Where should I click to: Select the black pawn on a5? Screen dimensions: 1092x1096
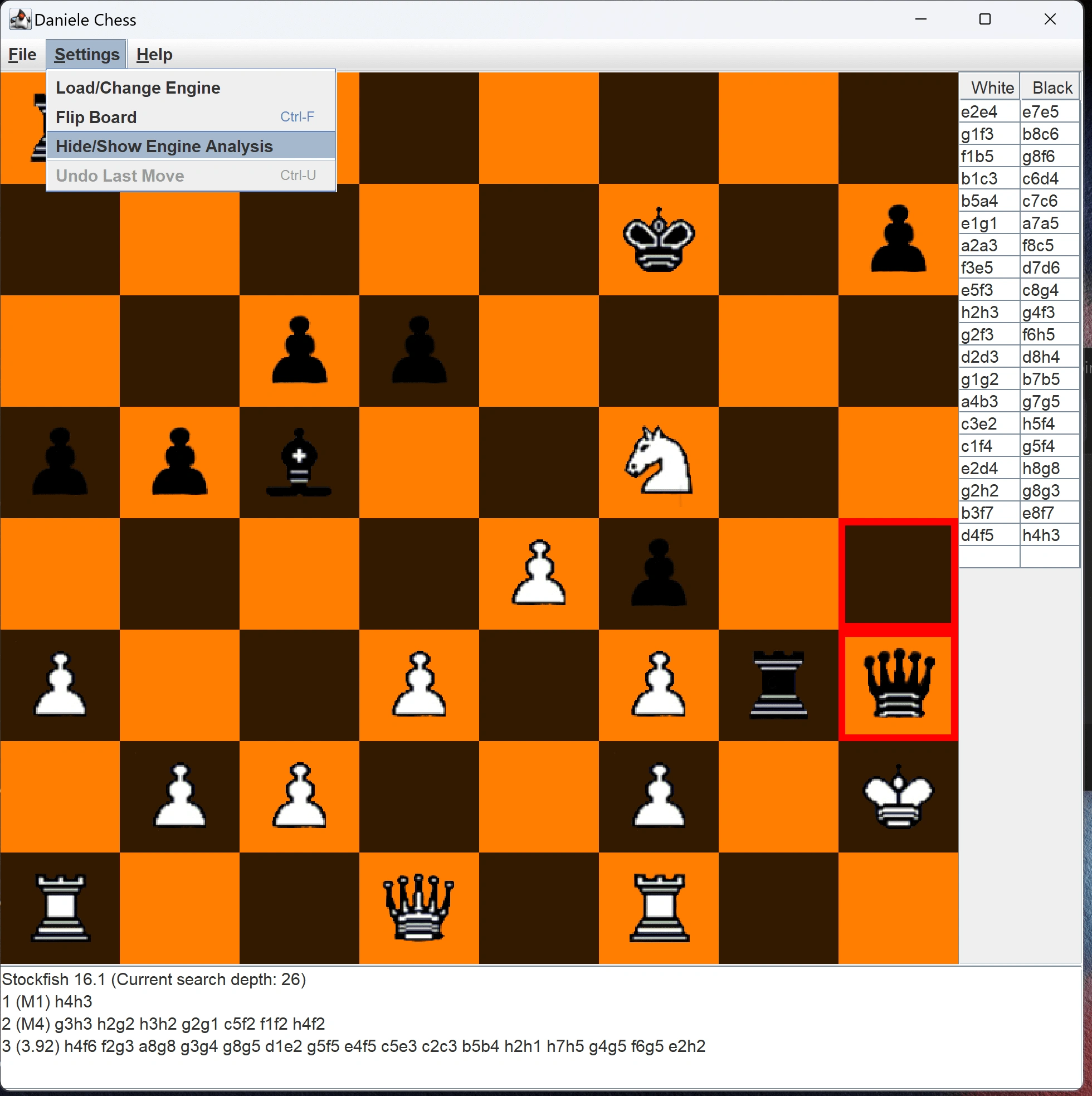coord(60,462)
